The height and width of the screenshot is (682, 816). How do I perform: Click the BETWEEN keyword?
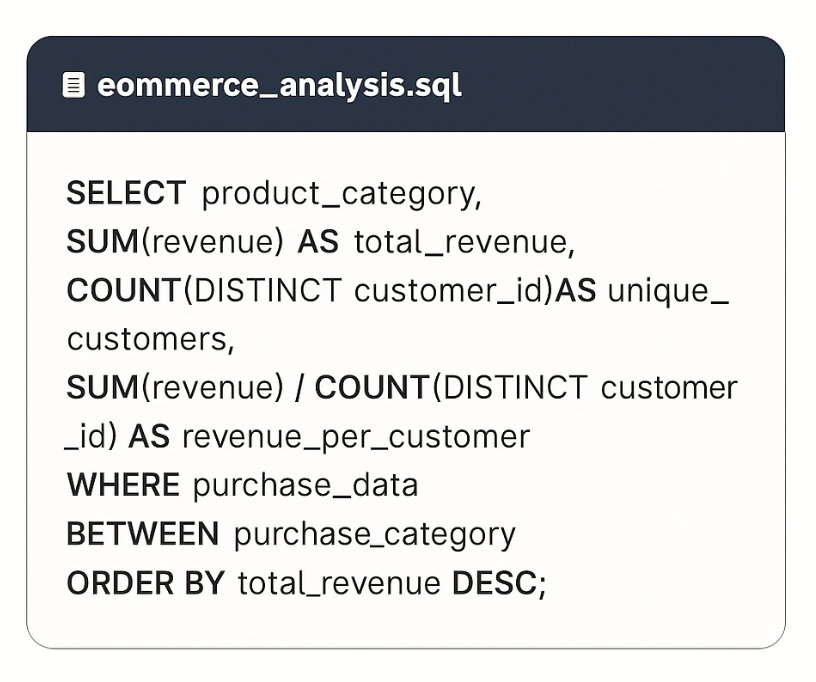143,534
